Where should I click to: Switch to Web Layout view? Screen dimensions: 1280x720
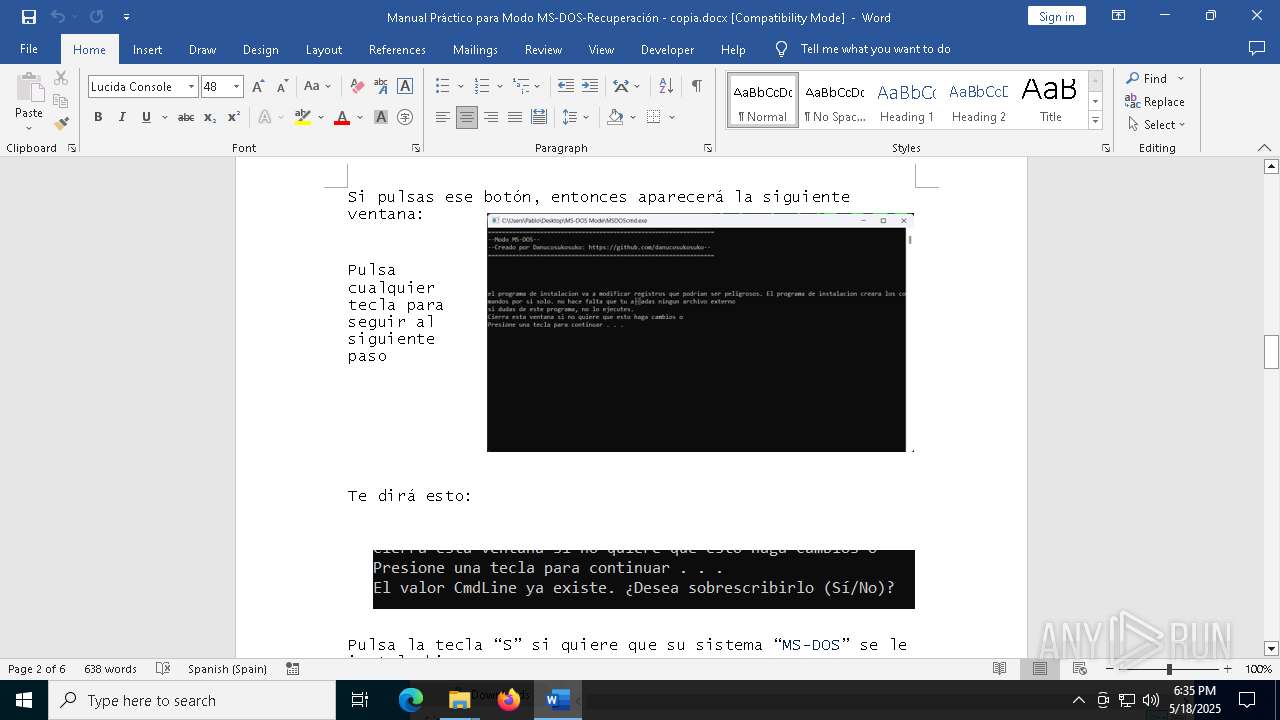point(1080,669)
